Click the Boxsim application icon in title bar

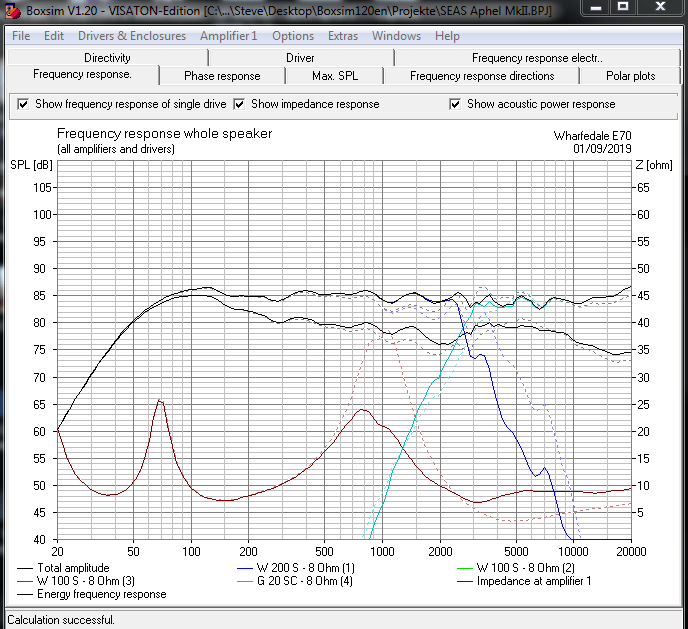(12, 11)
